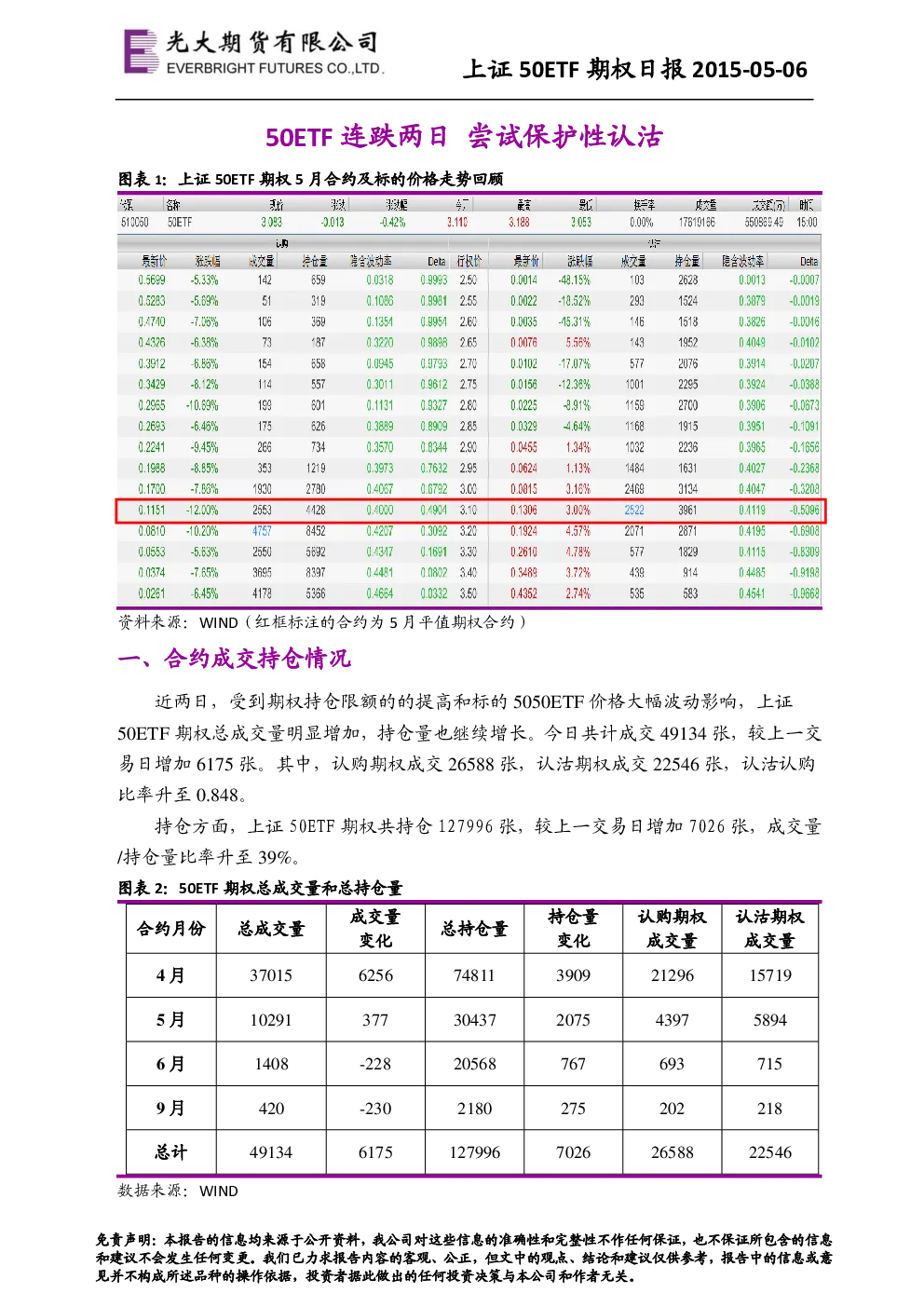Click the 5 月 row label
Screen dimensions: 924x1307
point(170,1020)
